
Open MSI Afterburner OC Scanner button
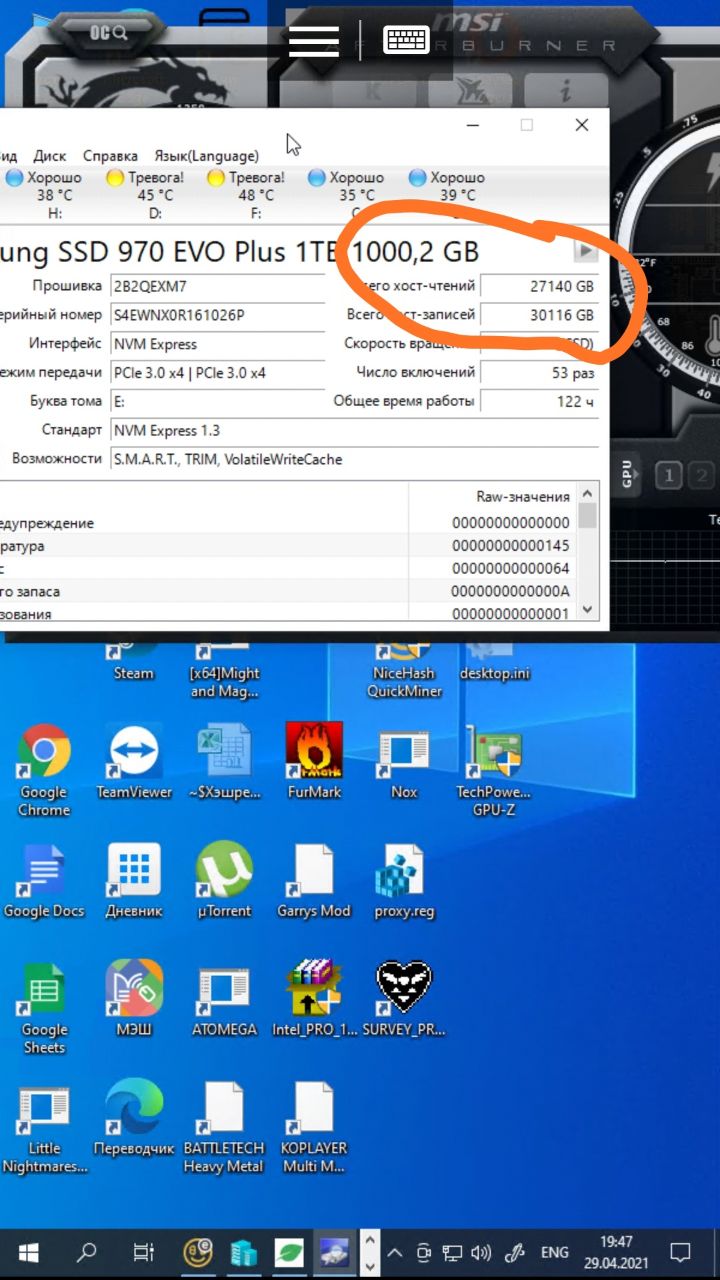pos(109,32)
